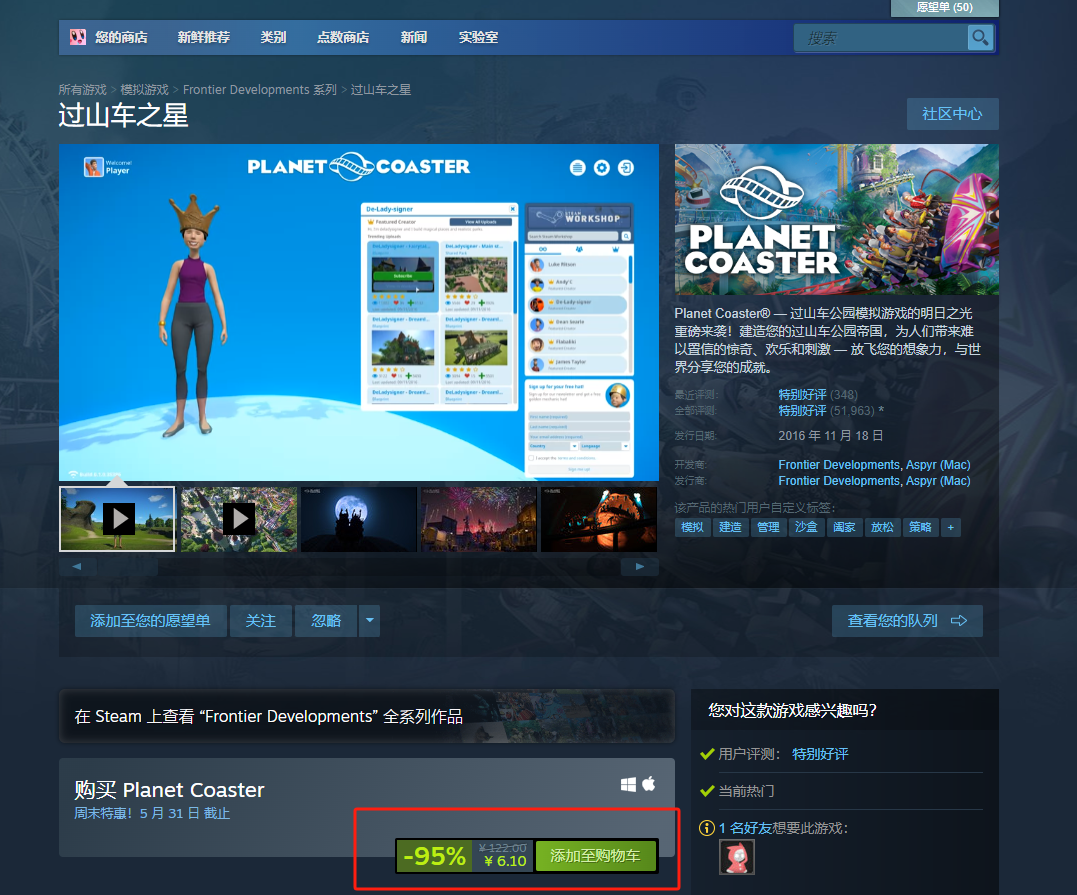
Task: Open Frontier Developments 系列 breadcrumb
Action: click(260, 89)
